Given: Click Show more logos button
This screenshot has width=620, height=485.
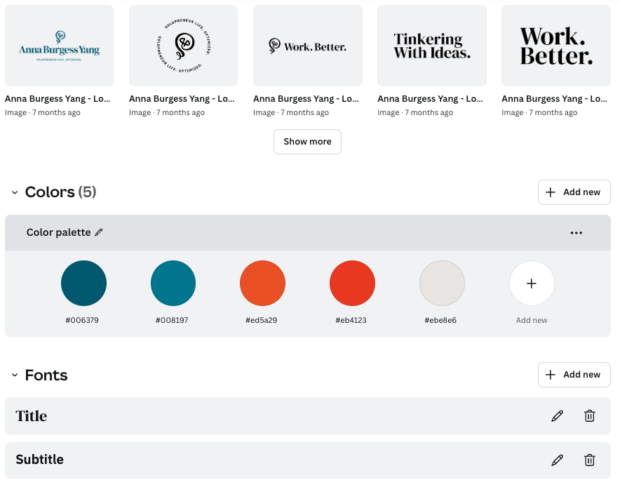Looking at the screenshot, I should [x=307, y=142].
